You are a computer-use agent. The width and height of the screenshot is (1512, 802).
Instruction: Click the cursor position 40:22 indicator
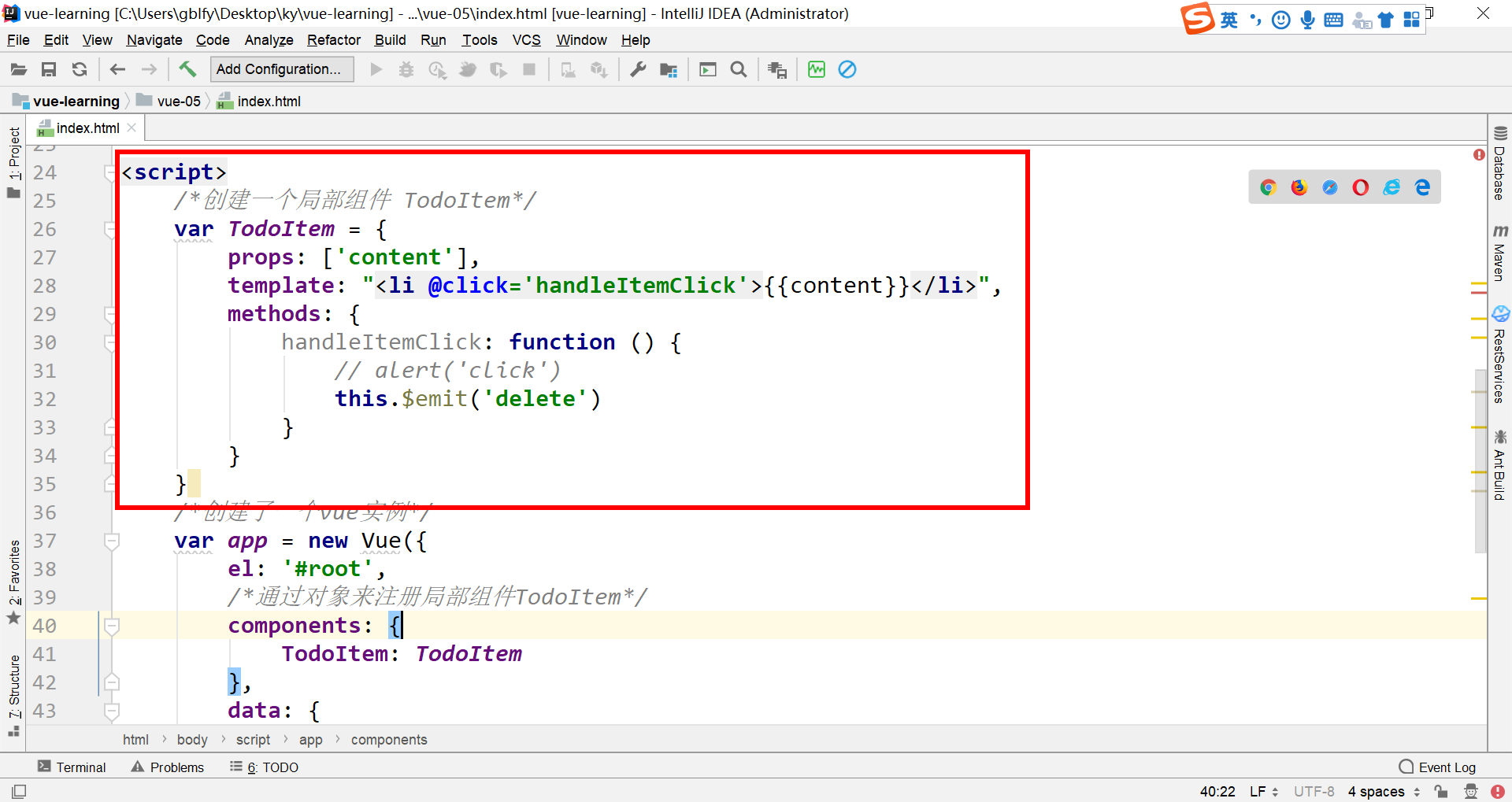coord(1217,792)
